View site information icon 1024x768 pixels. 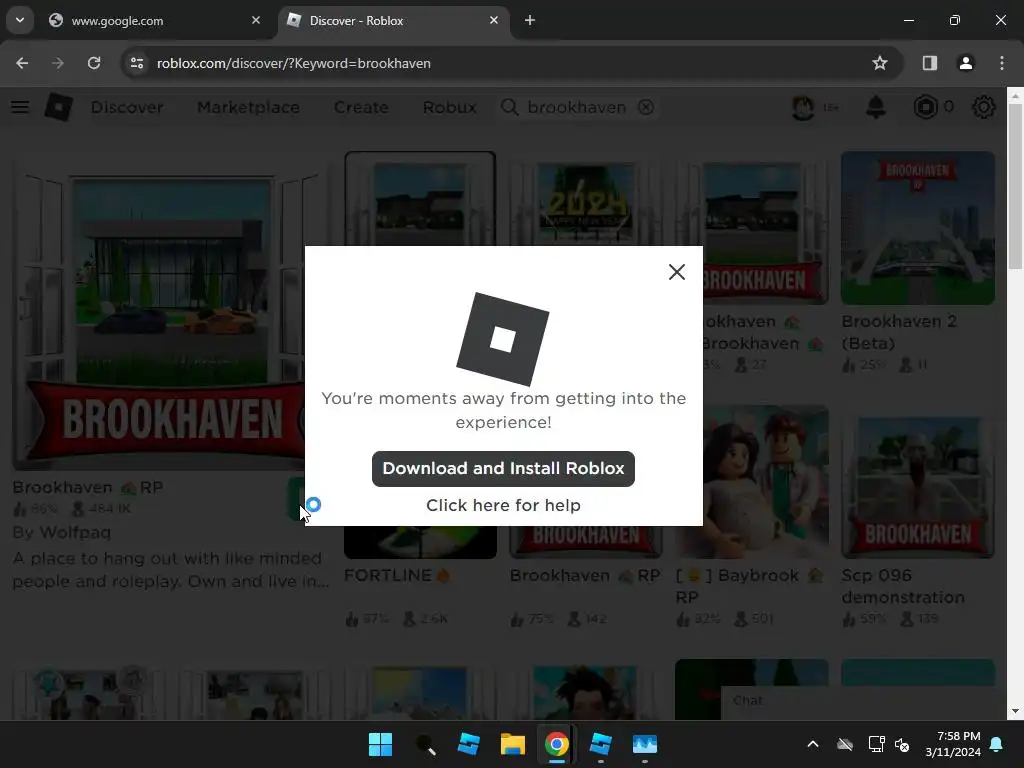(x=136, y=63)
